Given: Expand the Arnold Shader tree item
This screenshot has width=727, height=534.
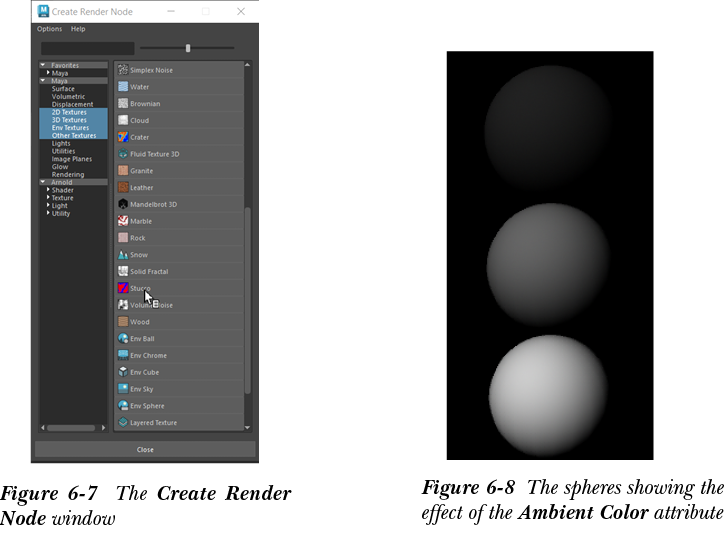Looking at the screenshot, I should click(x=48, y=190).
